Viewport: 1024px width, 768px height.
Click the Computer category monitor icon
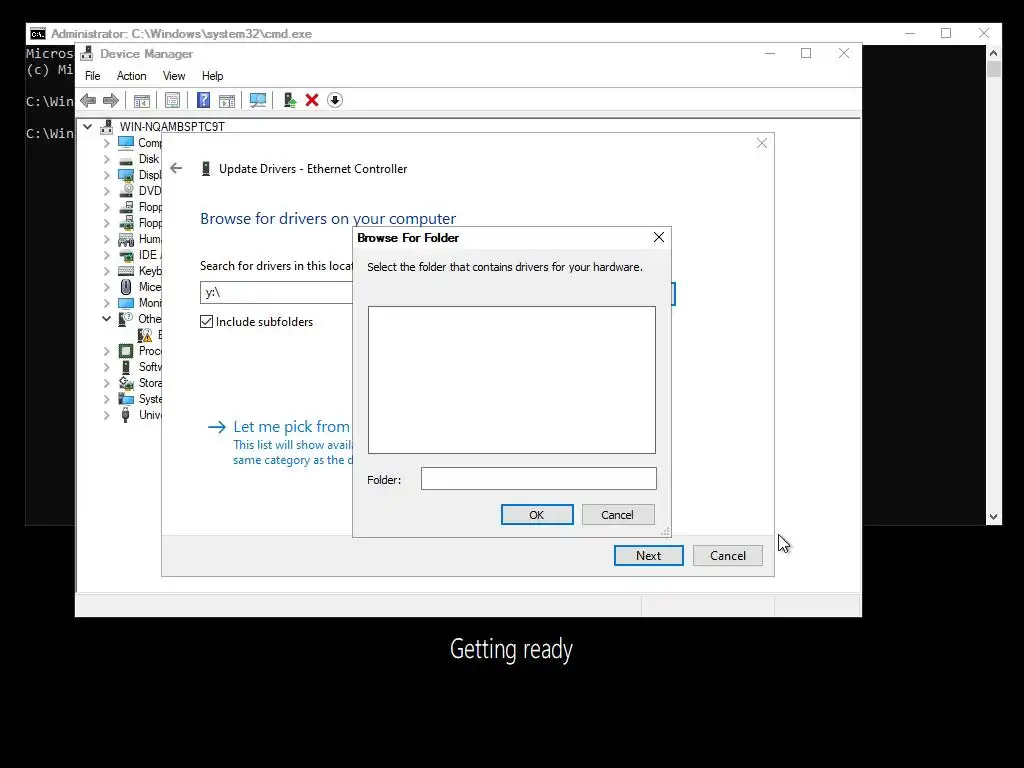[126, 142]
